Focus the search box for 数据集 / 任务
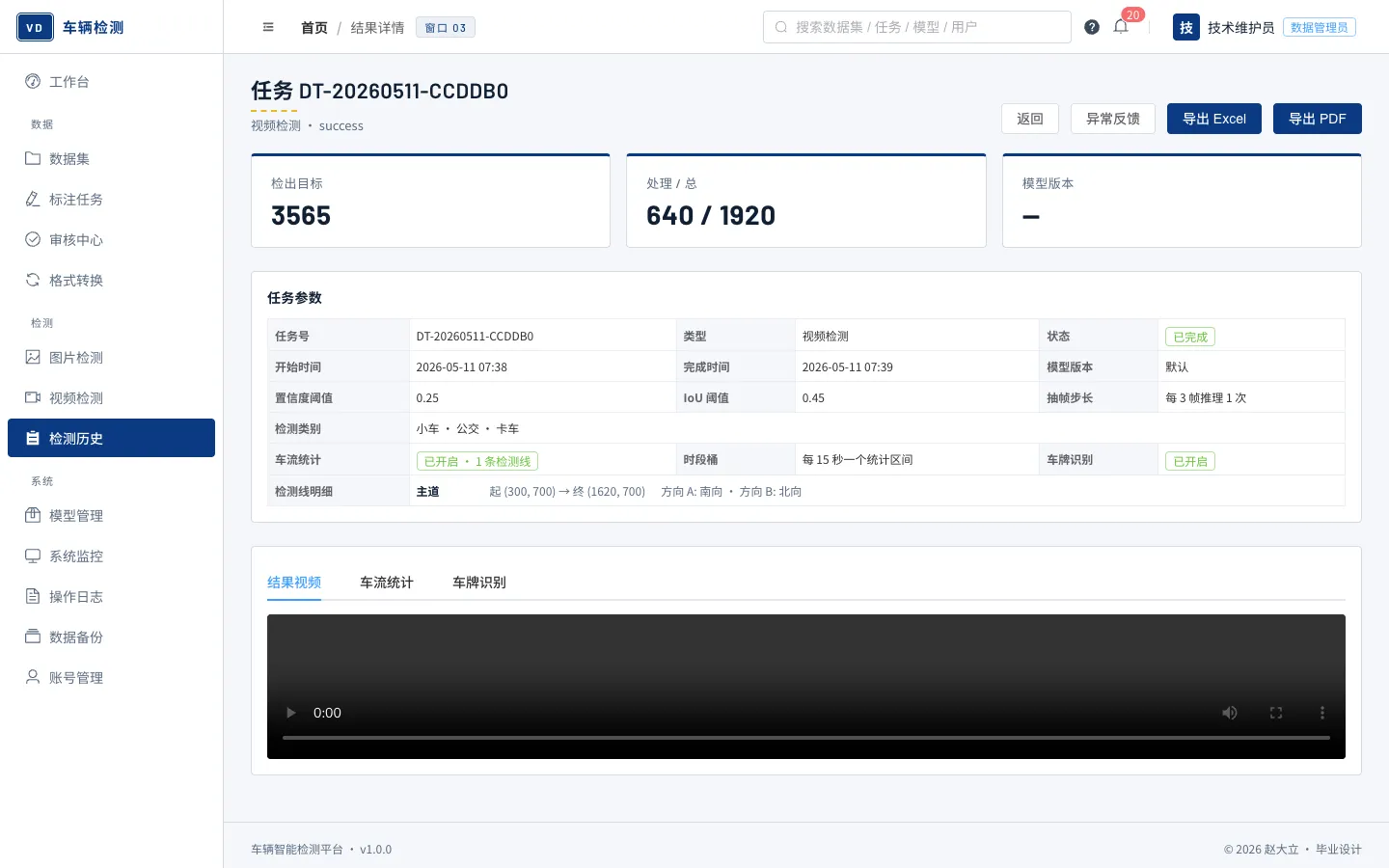Screen dimensions: 1389x868 click(917, 27)
